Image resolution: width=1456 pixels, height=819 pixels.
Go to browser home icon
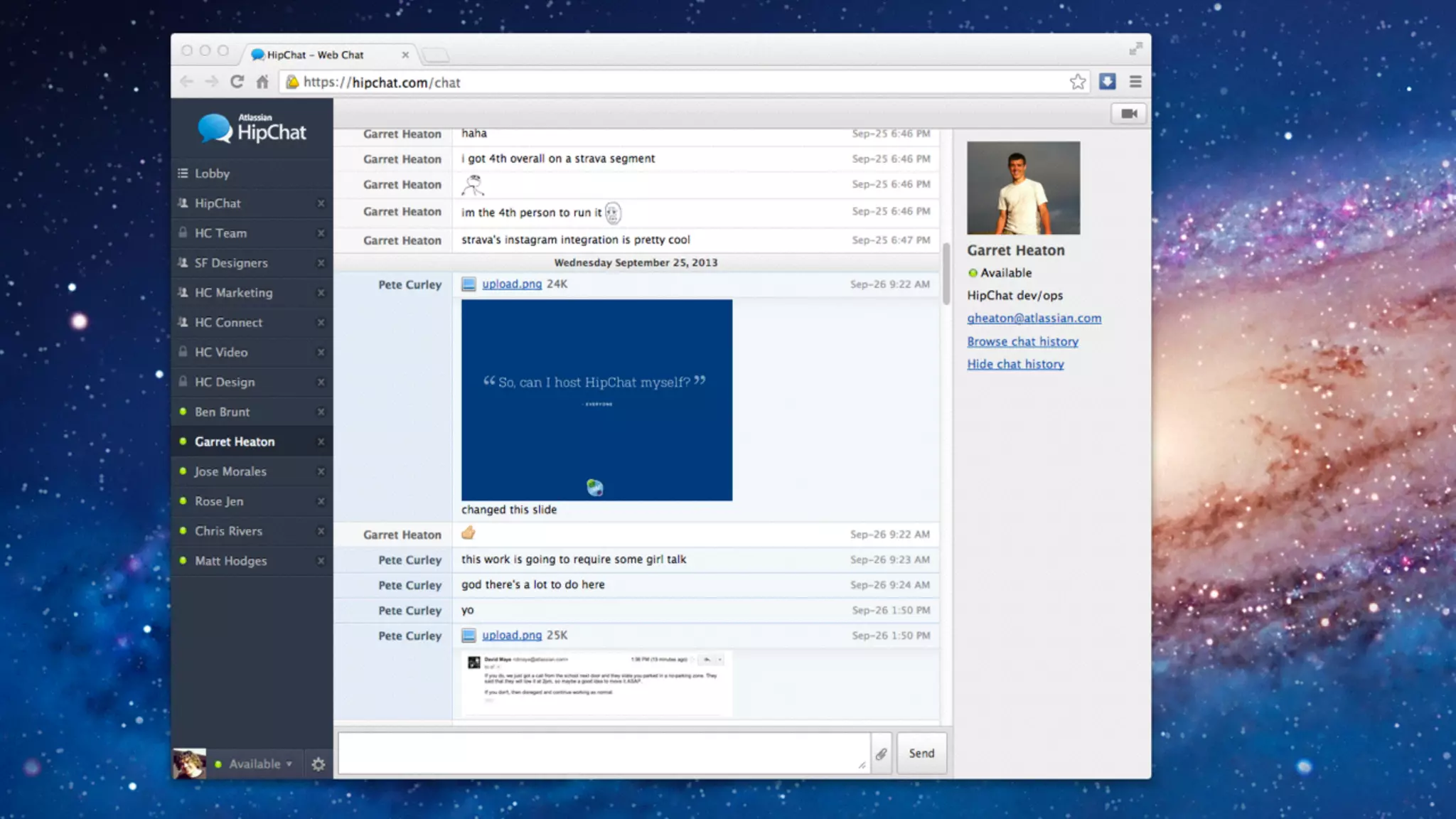[x=262, y=82]
